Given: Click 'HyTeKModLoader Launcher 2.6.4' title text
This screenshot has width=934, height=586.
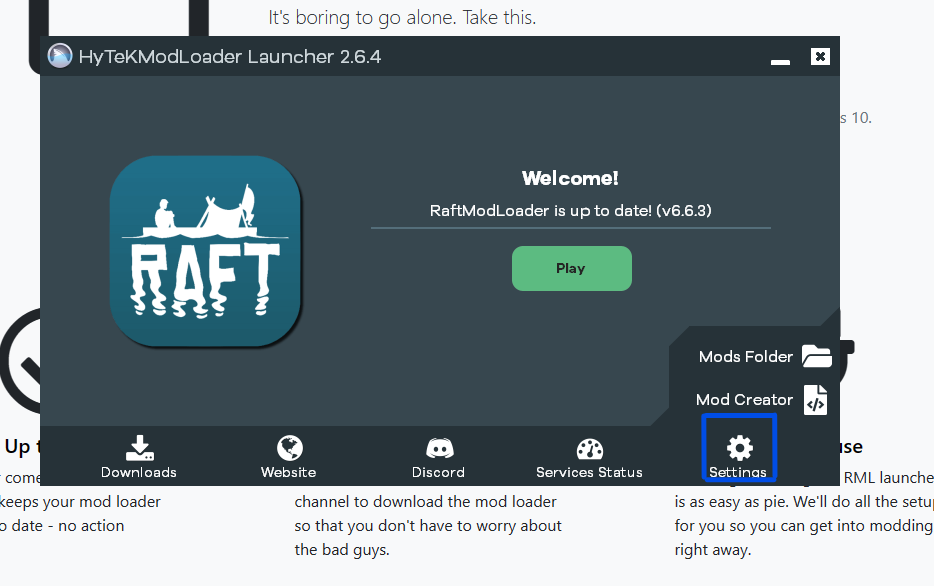Looking at the screenshot, I should (229, 57).
